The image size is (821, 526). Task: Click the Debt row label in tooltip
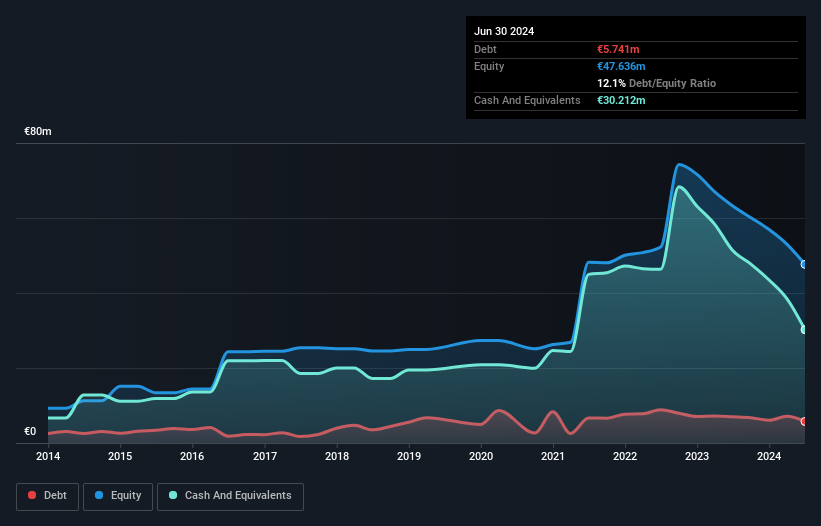485,49
